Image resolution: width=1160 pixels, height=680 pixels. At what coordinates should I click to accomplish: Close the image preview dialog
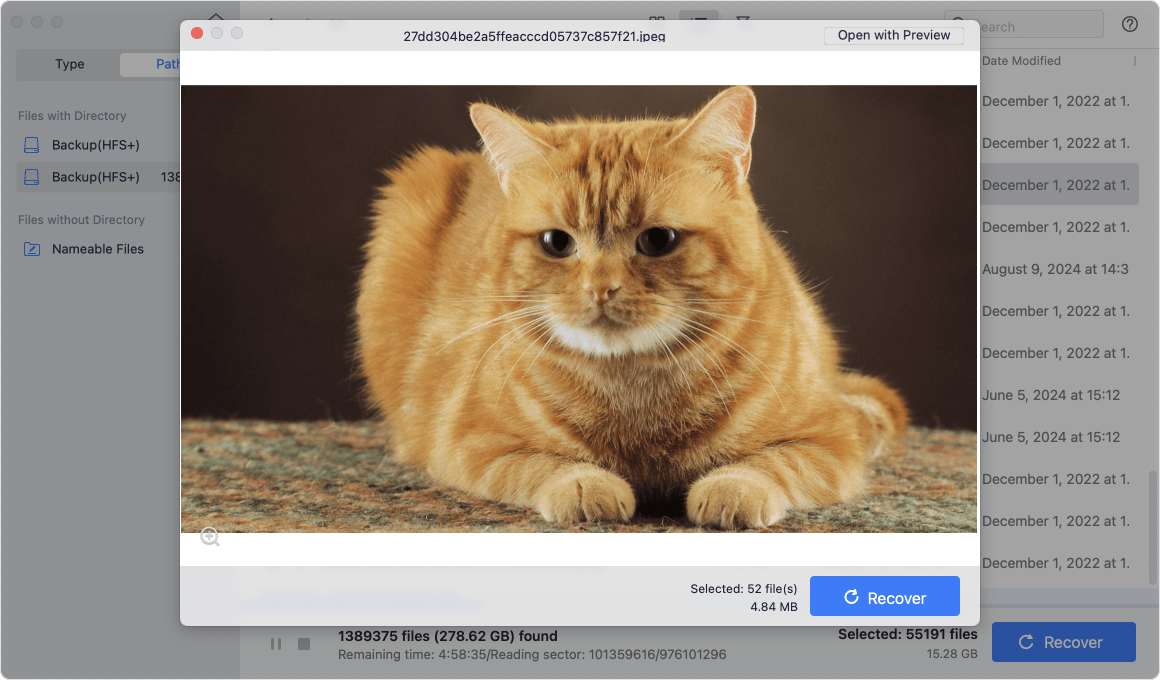click(197, 34)
